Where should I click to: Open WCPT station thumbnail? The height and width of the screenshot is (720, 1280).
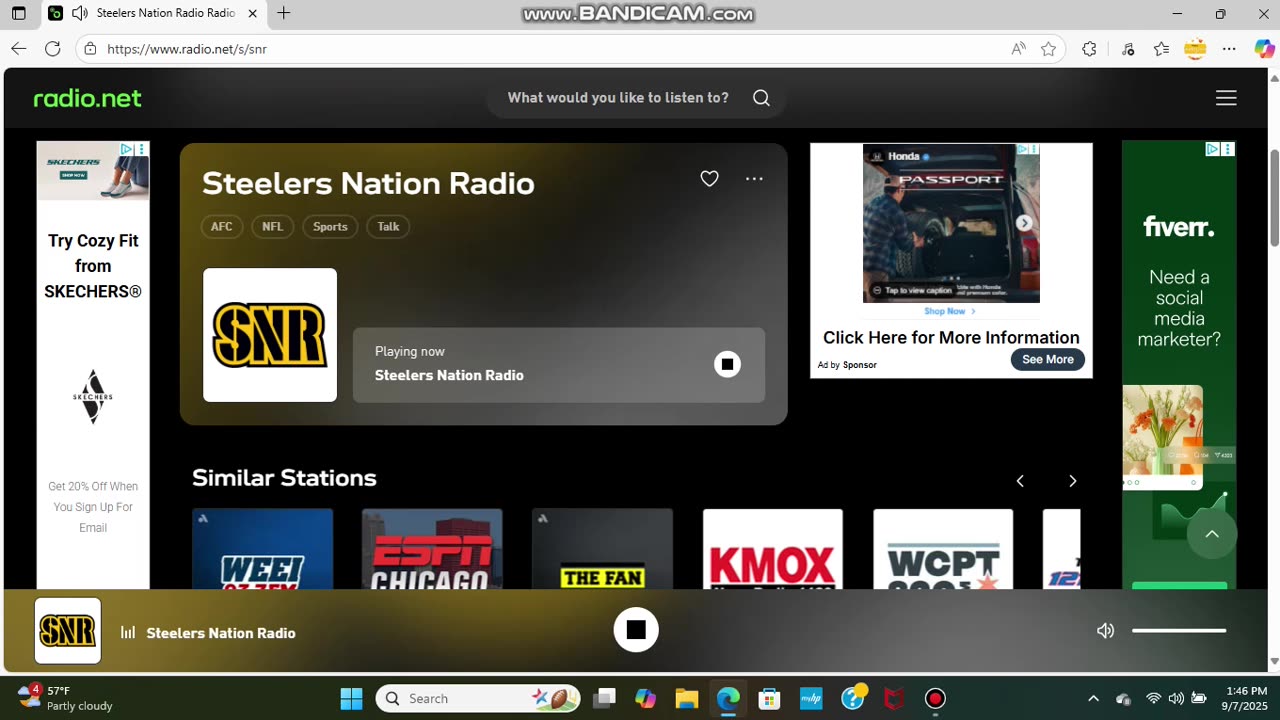coord(943,549)
